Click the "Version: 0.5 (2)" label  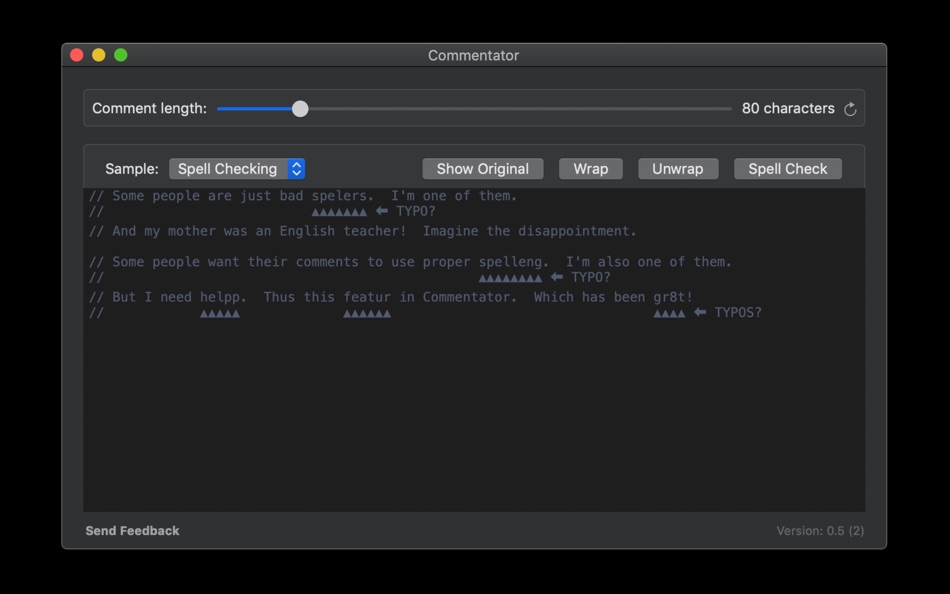tap(820, 530)
